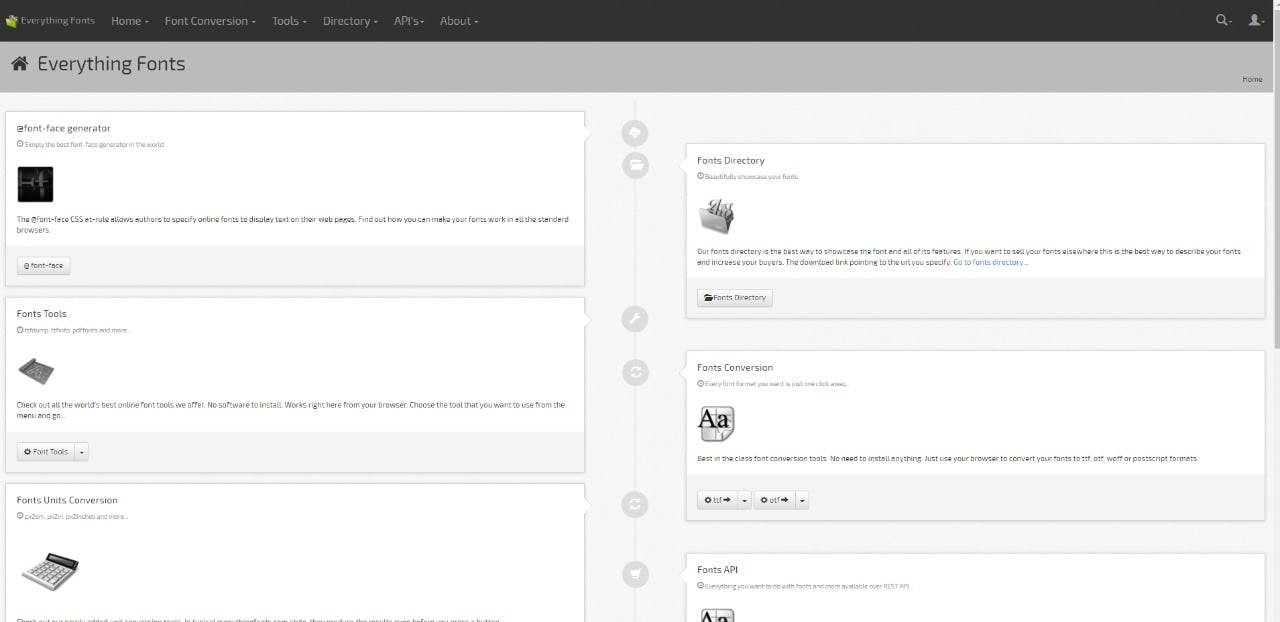Follow the 'Go to fonts directory...' link
1280x622 pixels.
(x=989, y=262)
